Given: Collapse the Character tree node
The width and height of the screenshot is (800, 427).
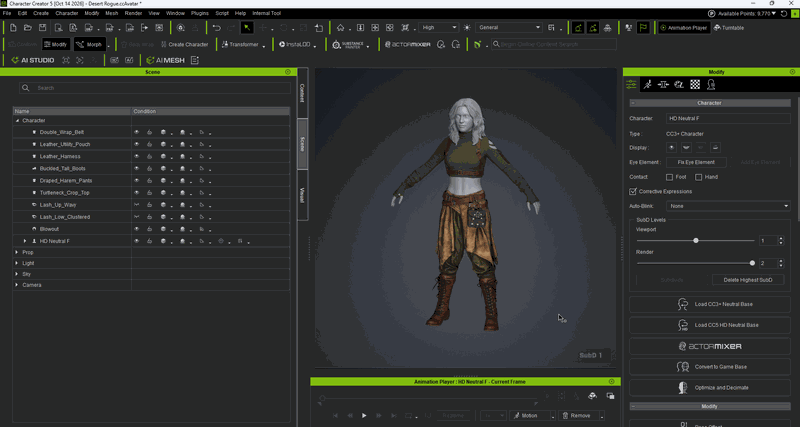Looking at the screenshot, I should 17,121.
